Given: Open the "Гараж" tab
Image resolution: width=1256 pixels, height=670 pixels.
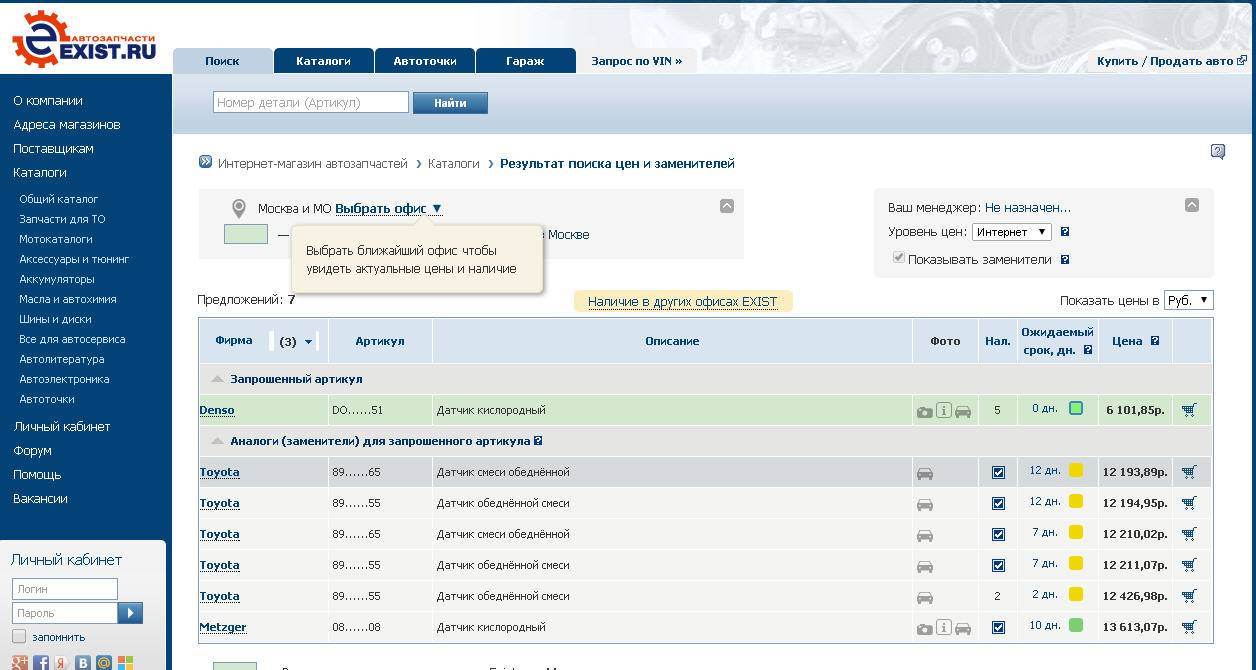Looking at the screenshot, I should [525, 61].
